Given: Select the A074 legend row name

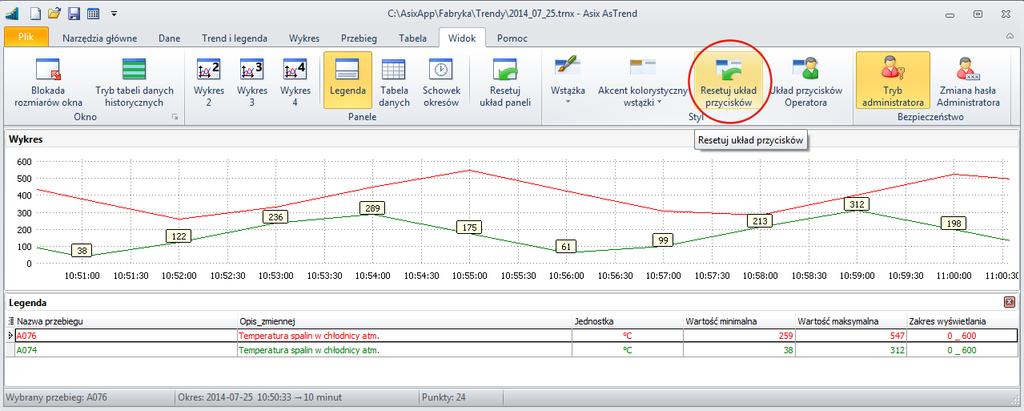Looking at the screenshot, I should 126,350.
